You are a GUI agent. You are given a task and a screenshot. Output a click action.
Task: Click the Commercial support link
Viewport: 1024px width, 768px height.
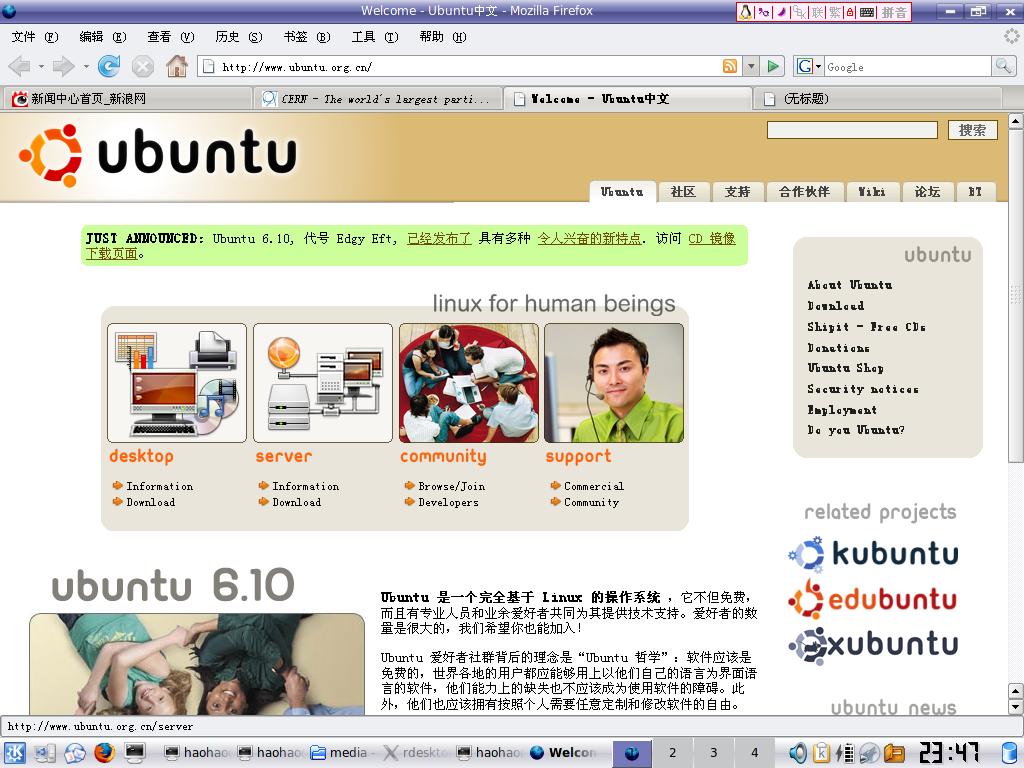[594, 486]
